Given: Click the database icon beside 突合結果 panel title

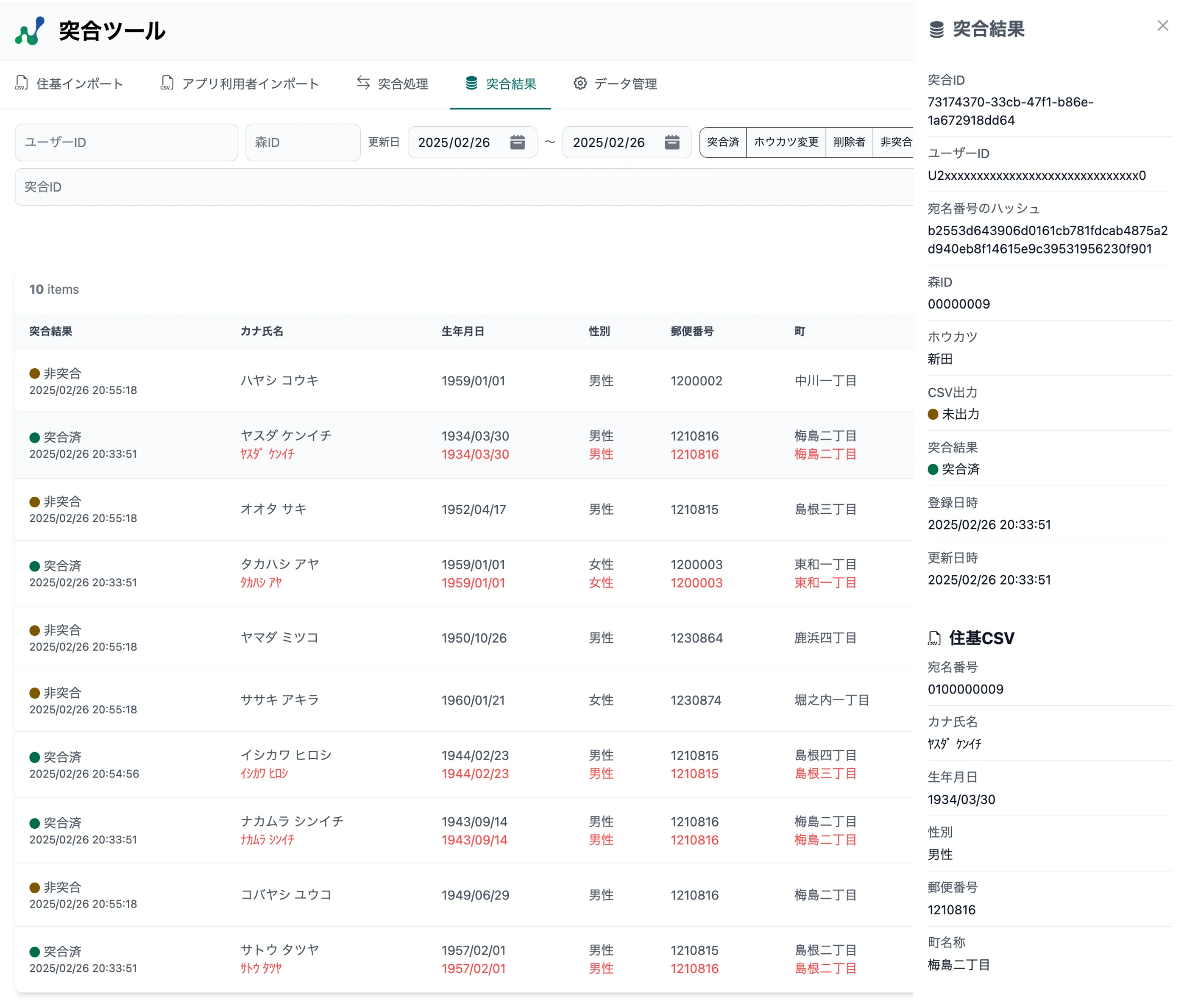Looking at the screenshot, I should point(936,29).
